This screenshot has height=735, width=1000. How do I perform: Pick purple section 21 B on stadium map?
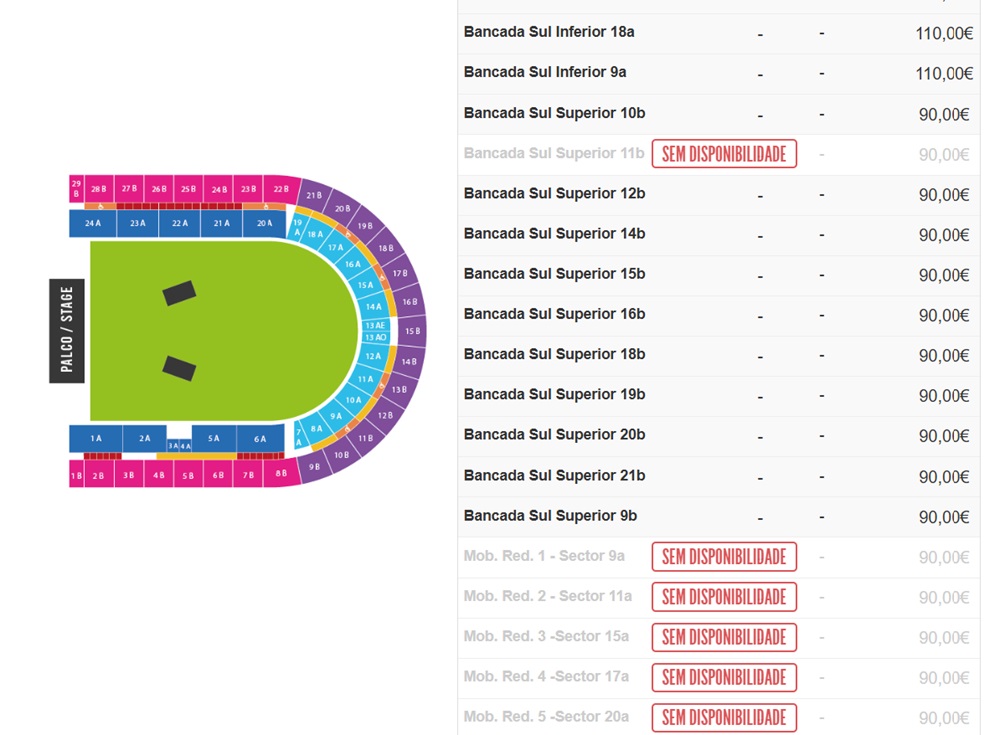click(314, 195)
